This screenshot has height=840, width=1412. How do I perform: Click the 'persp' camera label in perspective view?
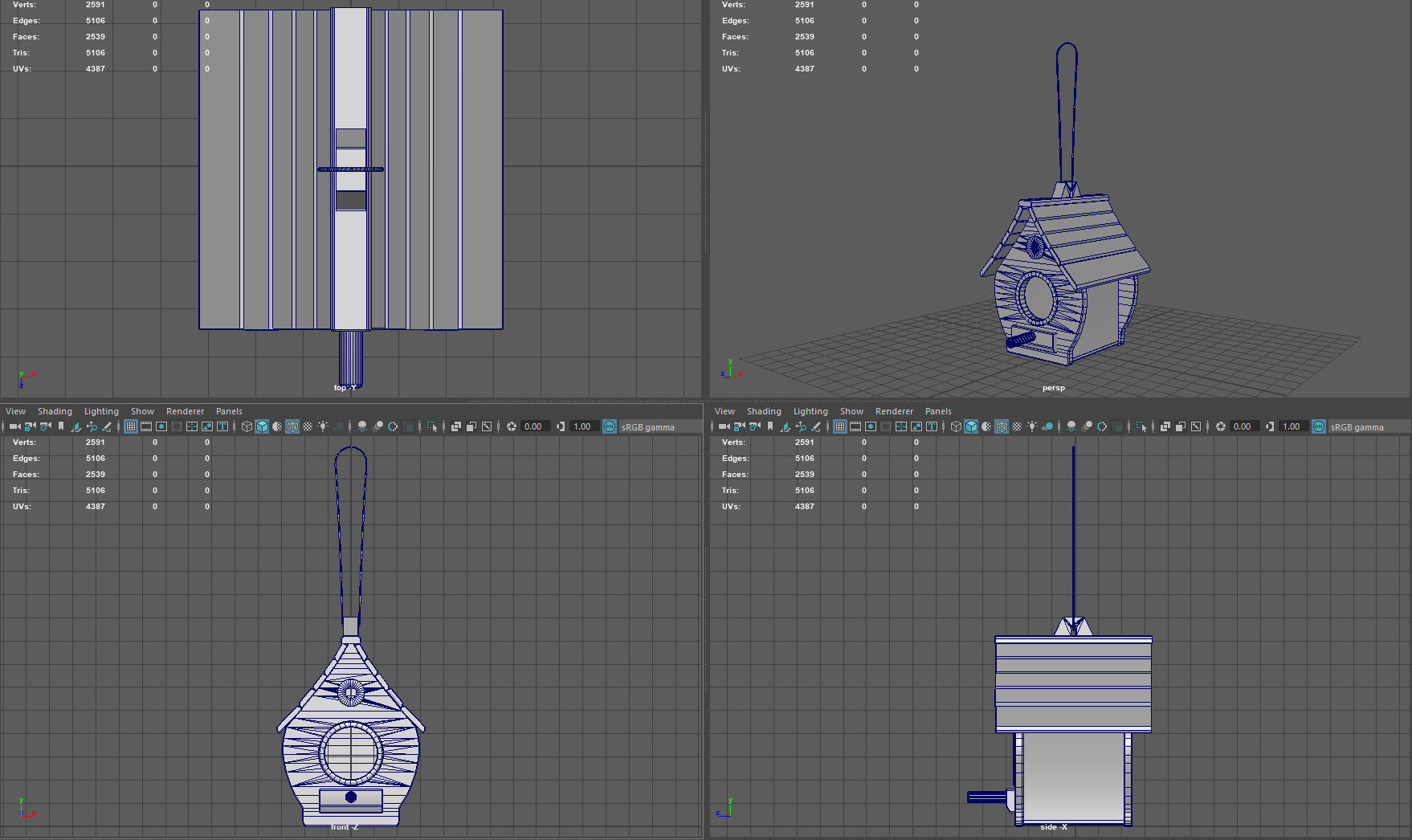pyautogui.click(x=1054, y=388)
